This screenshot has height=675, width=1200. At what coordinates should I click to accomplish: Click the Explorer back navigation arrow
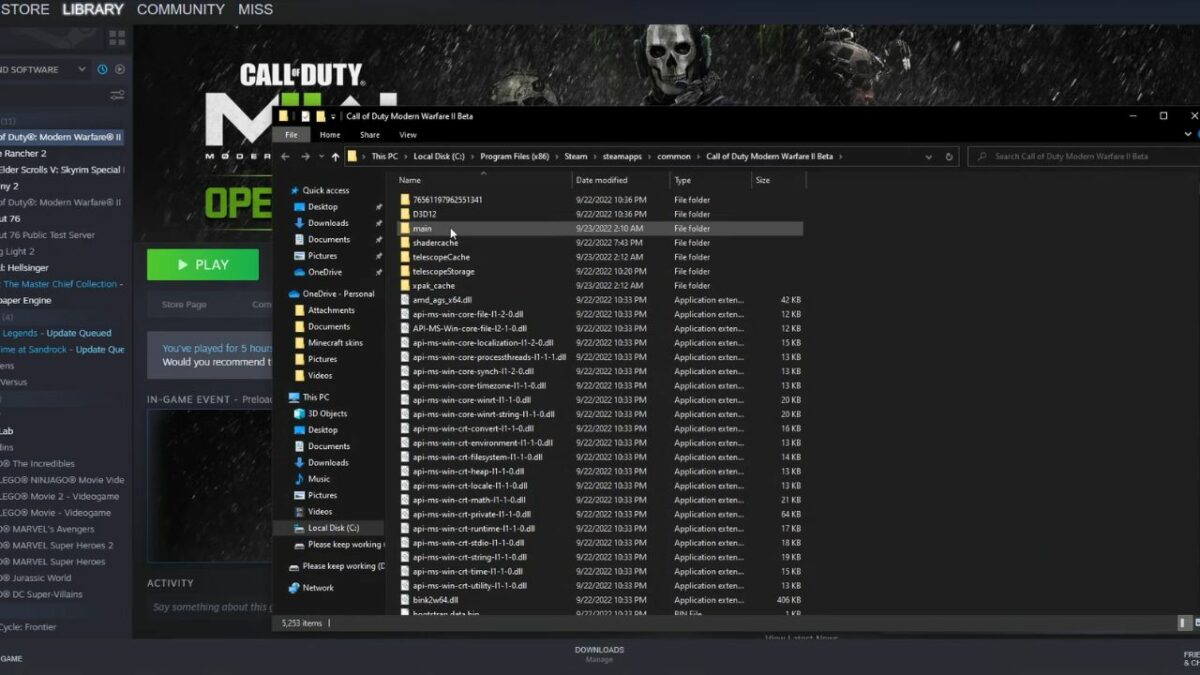tap(286, 156)
